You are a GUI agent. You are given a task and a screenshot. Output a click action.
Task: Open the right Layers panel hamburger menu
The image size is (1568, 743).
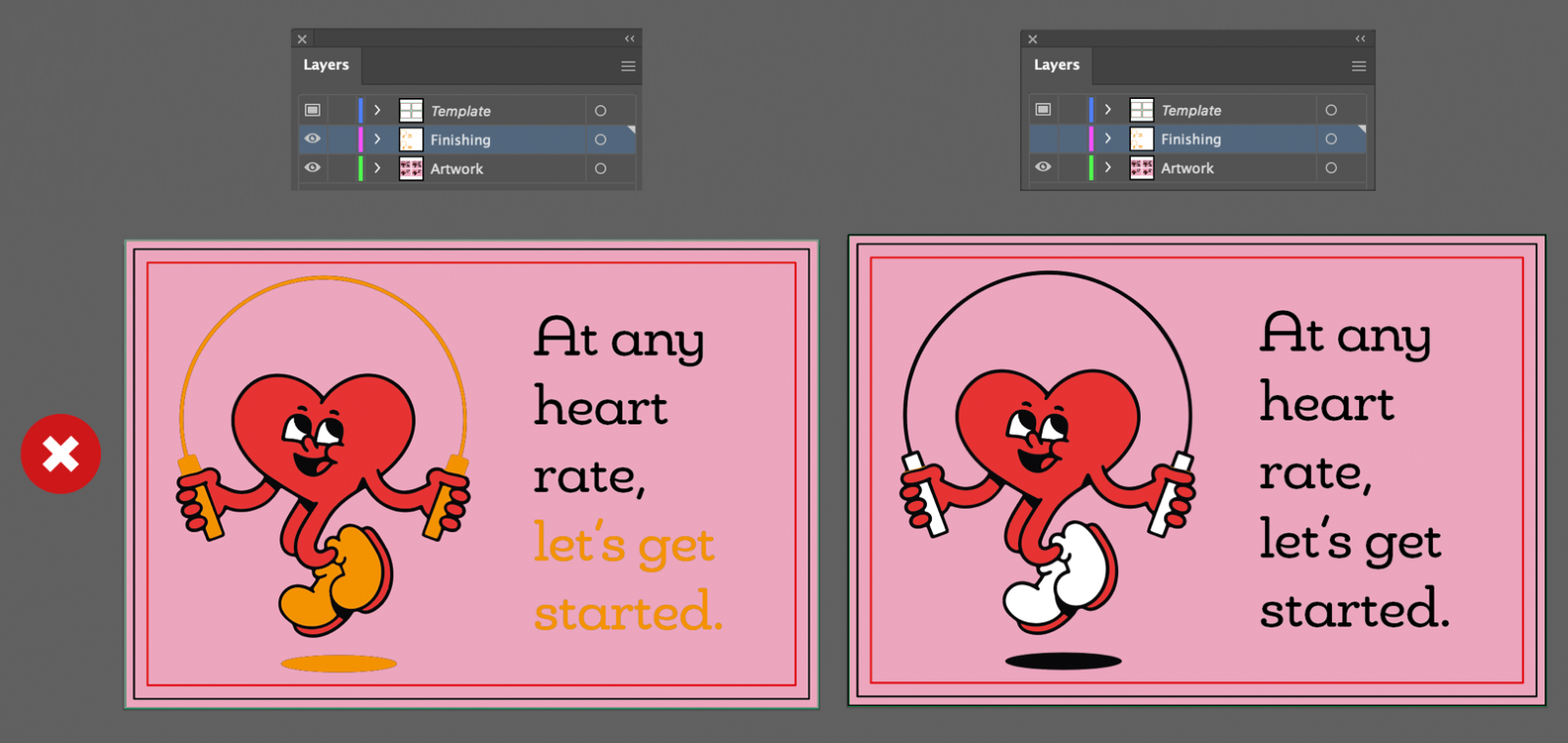pyautogui.click(x=1358, y=67)
